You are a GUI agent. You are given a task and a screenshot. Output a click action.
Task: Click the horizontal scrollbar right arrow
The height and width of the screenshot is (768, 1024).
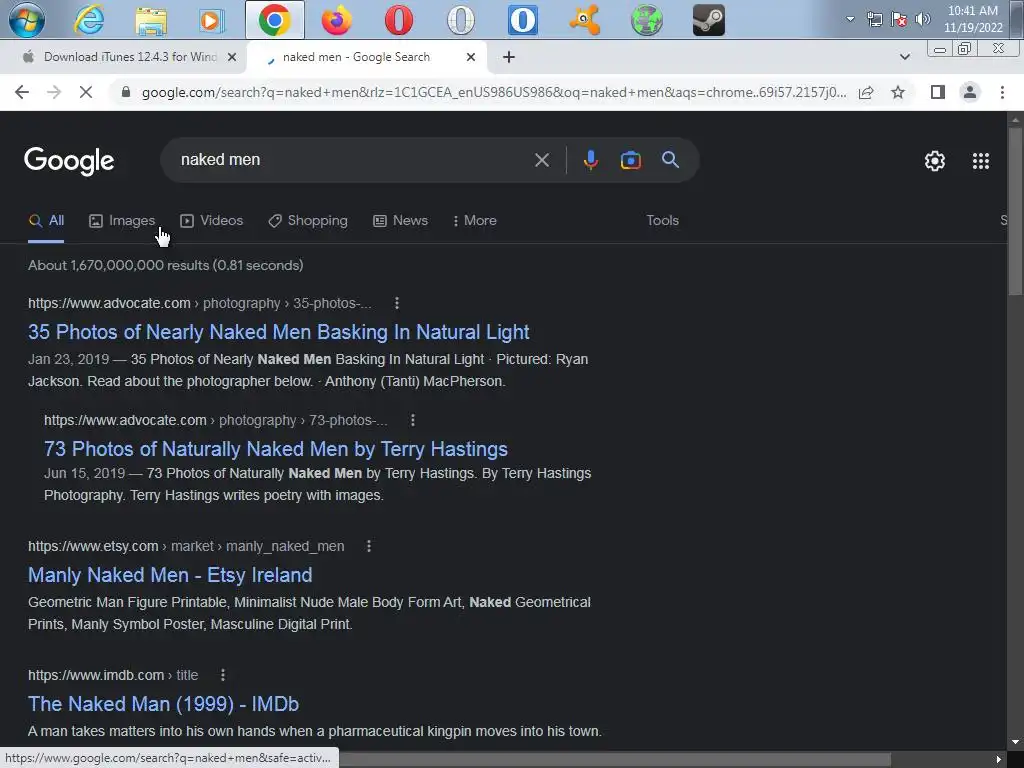[999, 759]
